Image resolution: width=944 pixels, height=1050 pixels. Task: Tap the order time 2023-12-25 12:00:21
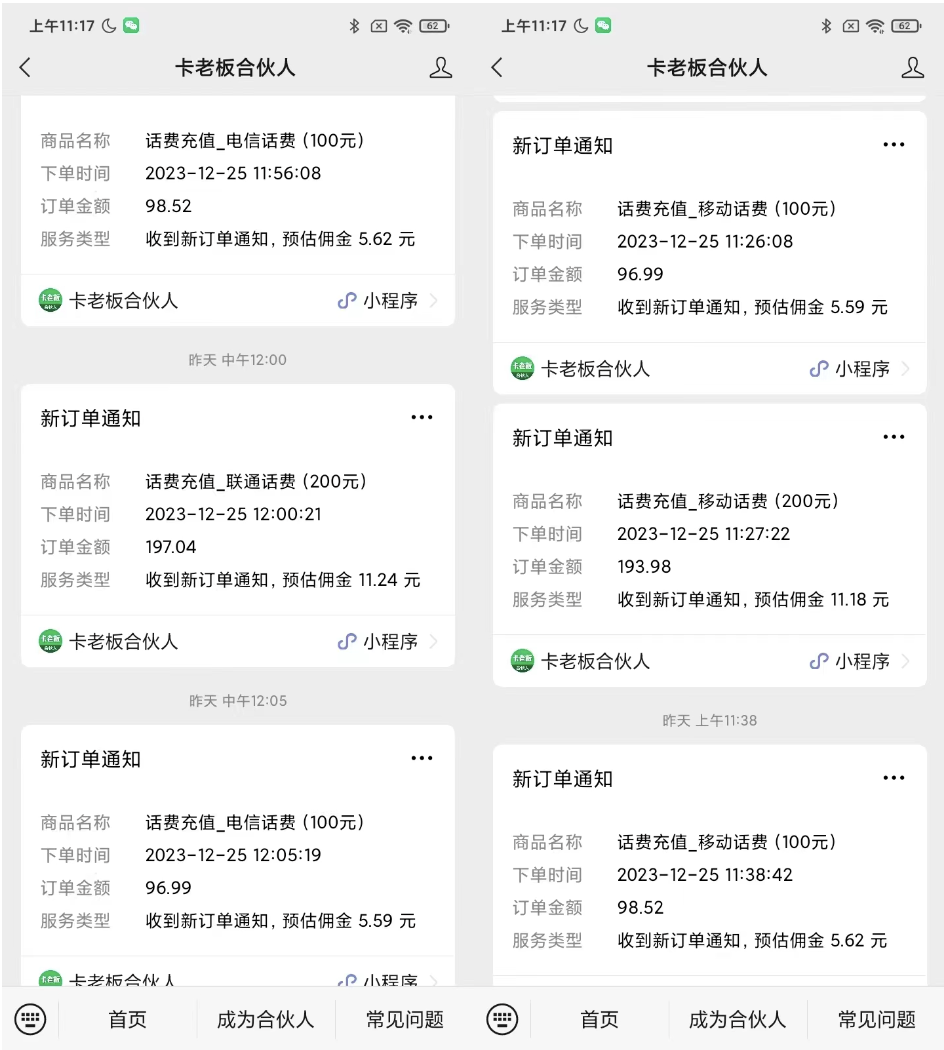233,514
